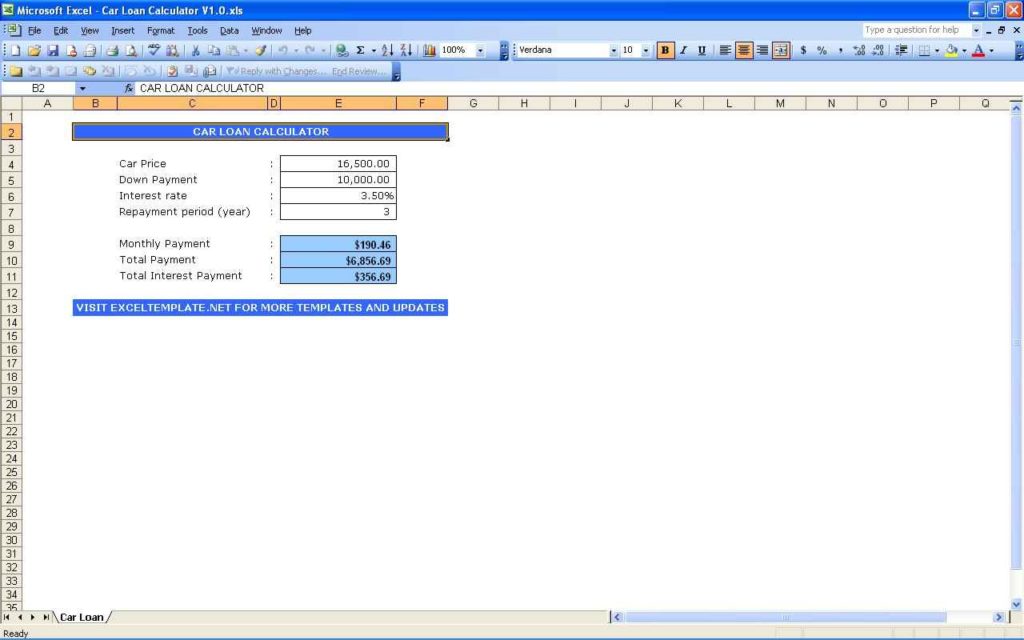The height and width of the screenshot is (640, 1024).
Task: Apply Currency style with the dollar icon
Action: [803, 50]
